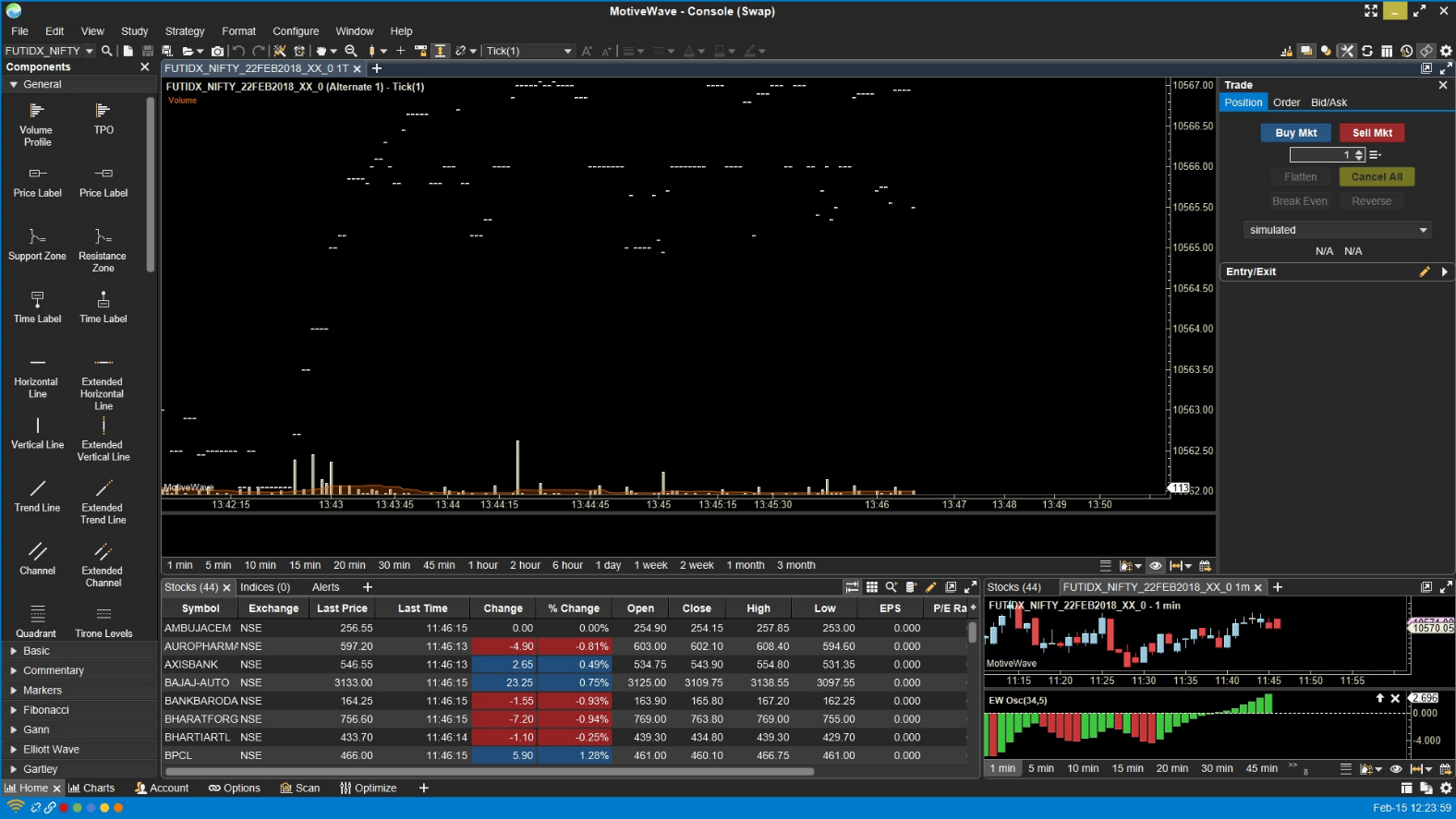Expand the Entry/Exit section arrow
Viewport: 1456px width, 819px height.
pyautogui.click(x=1444, y=272)
